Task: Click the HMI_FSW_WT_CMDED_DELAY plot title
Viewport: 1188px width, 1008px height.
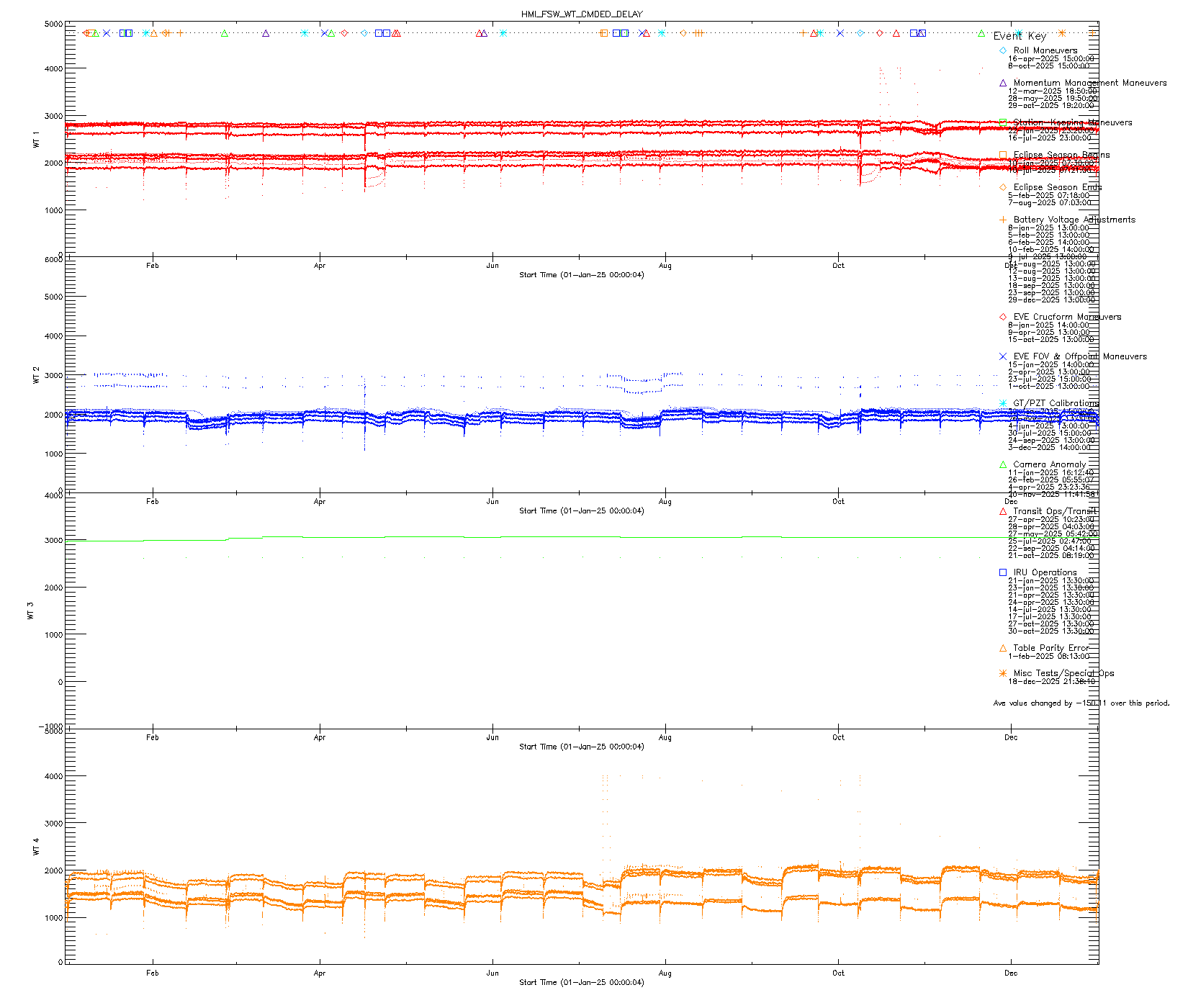Action: [x=582, y=14]
